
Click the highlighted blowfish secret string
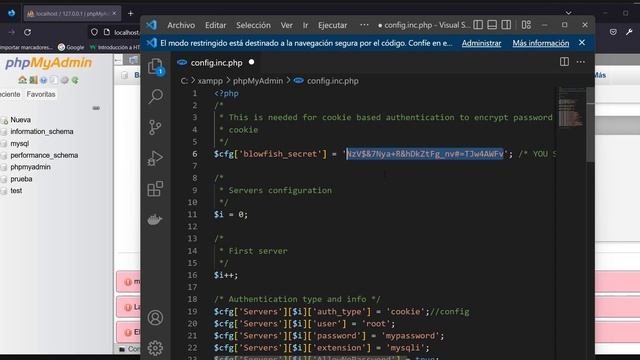tap(425, 154)
